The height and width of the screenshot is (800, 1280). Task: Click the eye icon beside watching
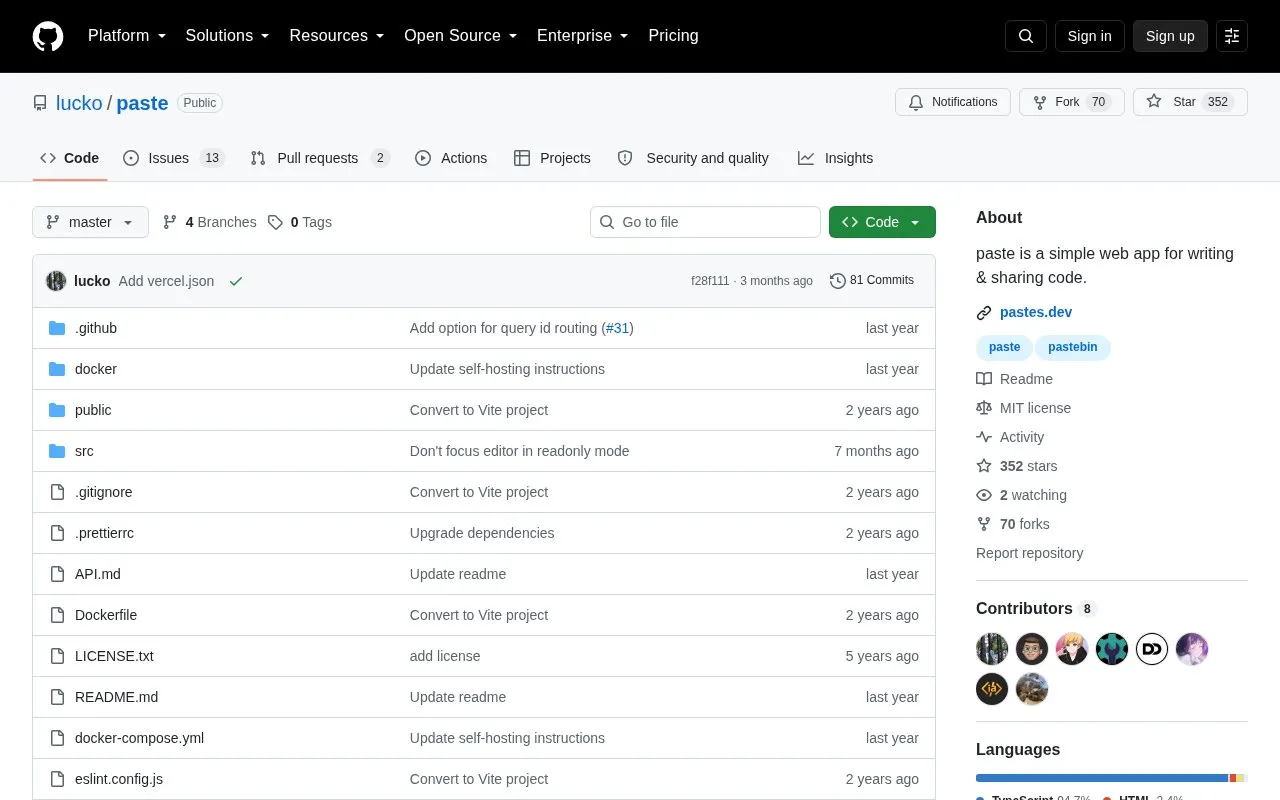(984, 495)
